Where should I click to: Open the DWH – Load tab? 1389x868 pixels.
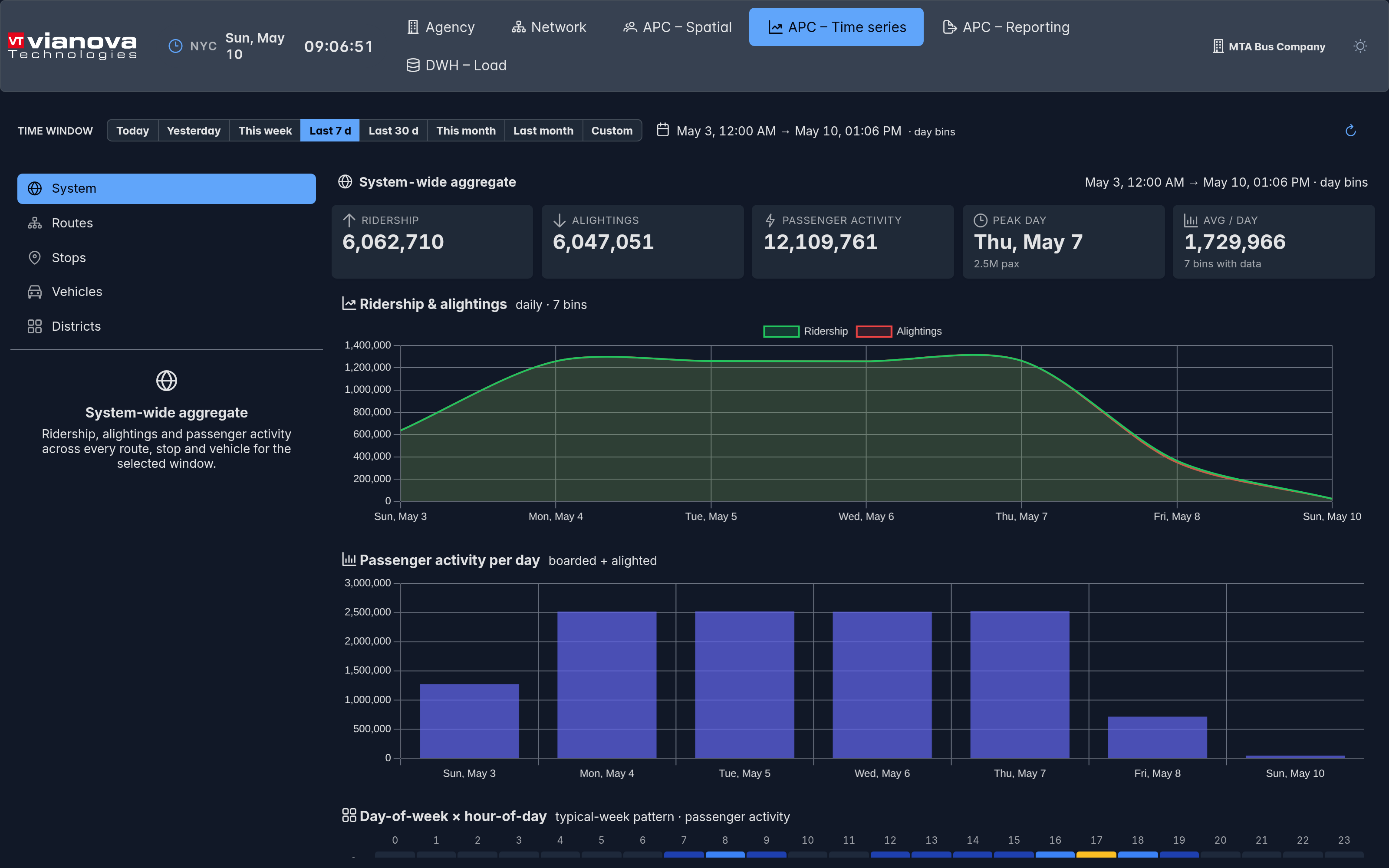[456, 66]
